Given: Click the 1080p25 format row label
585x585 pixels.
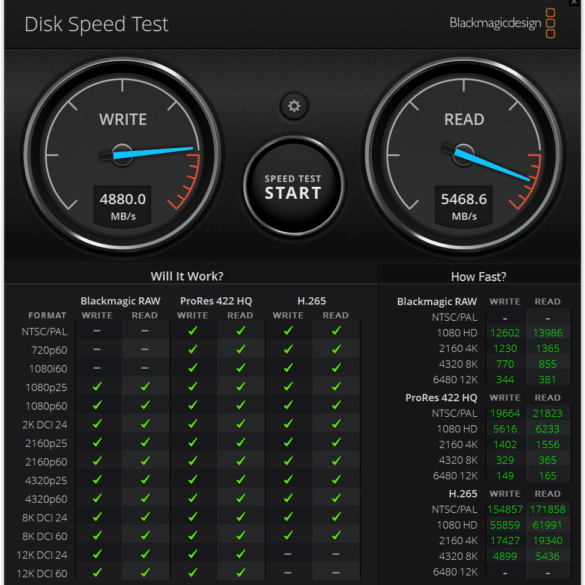Looking at the screenshot, I should pos(47,388).
